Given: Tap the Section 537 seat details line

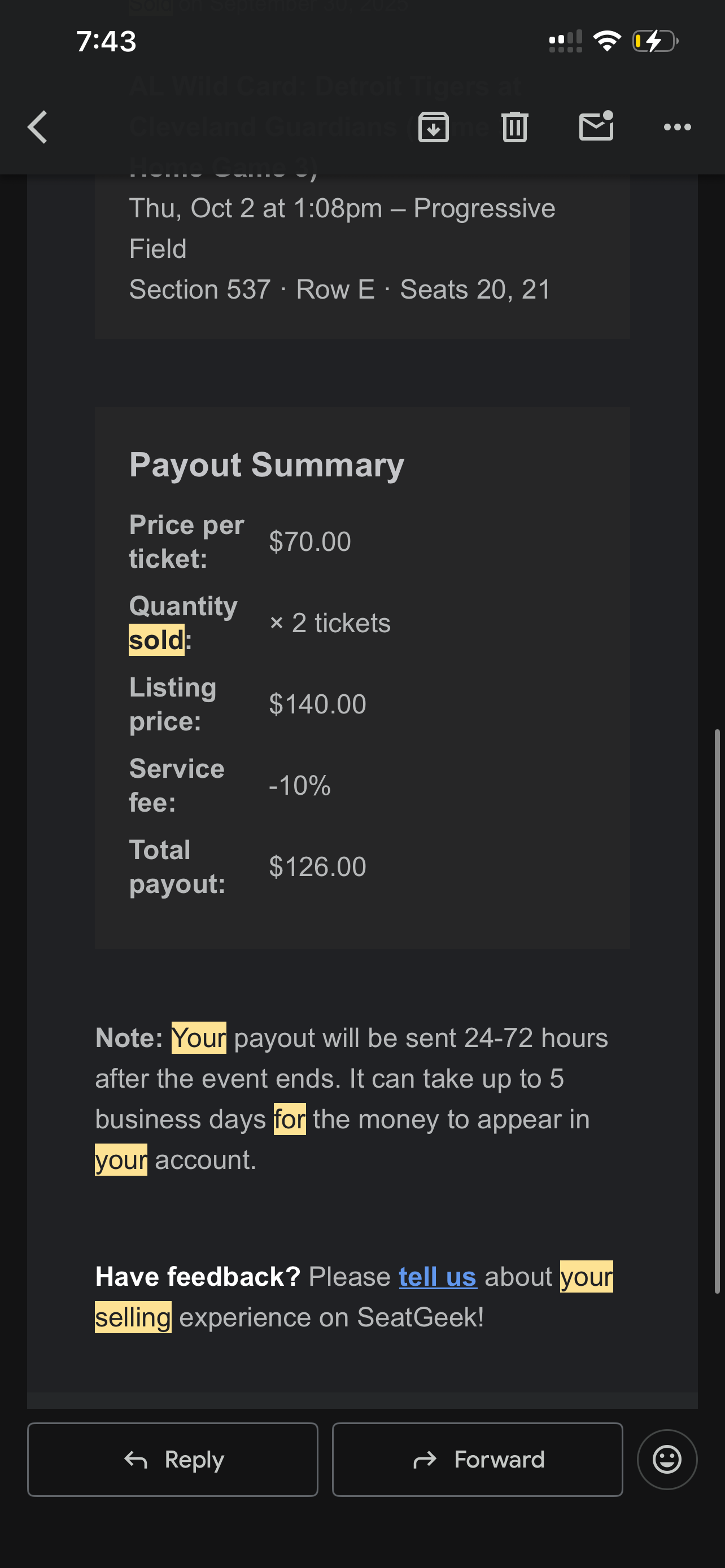Looking at the screenshot, I should (x=340, y=290).
